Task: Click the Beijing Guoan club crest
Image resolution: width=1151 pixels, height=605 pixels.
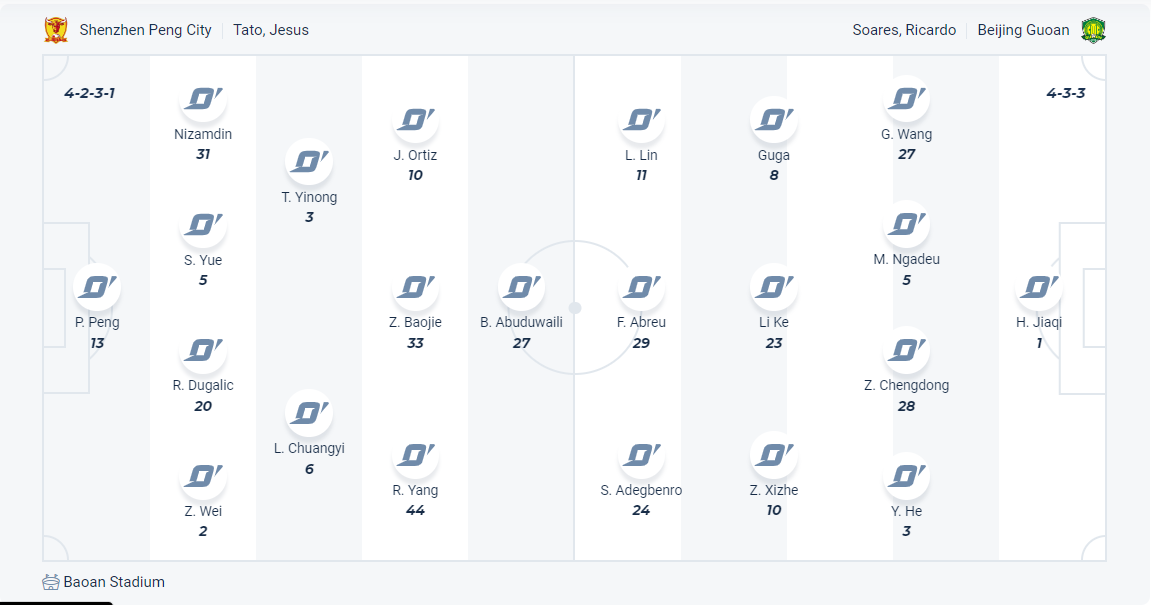Action: (1093, 30)
